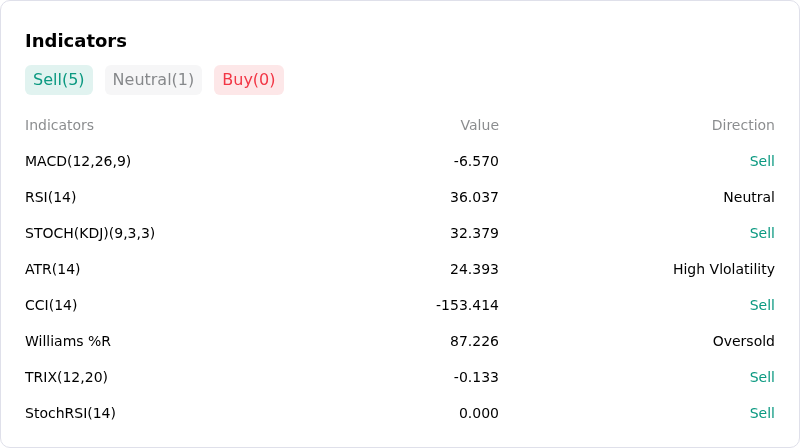The width and height of the screenshot is (800, 448).
Task: Click the CCI(14) indicator name
Action: click(51, 305)
